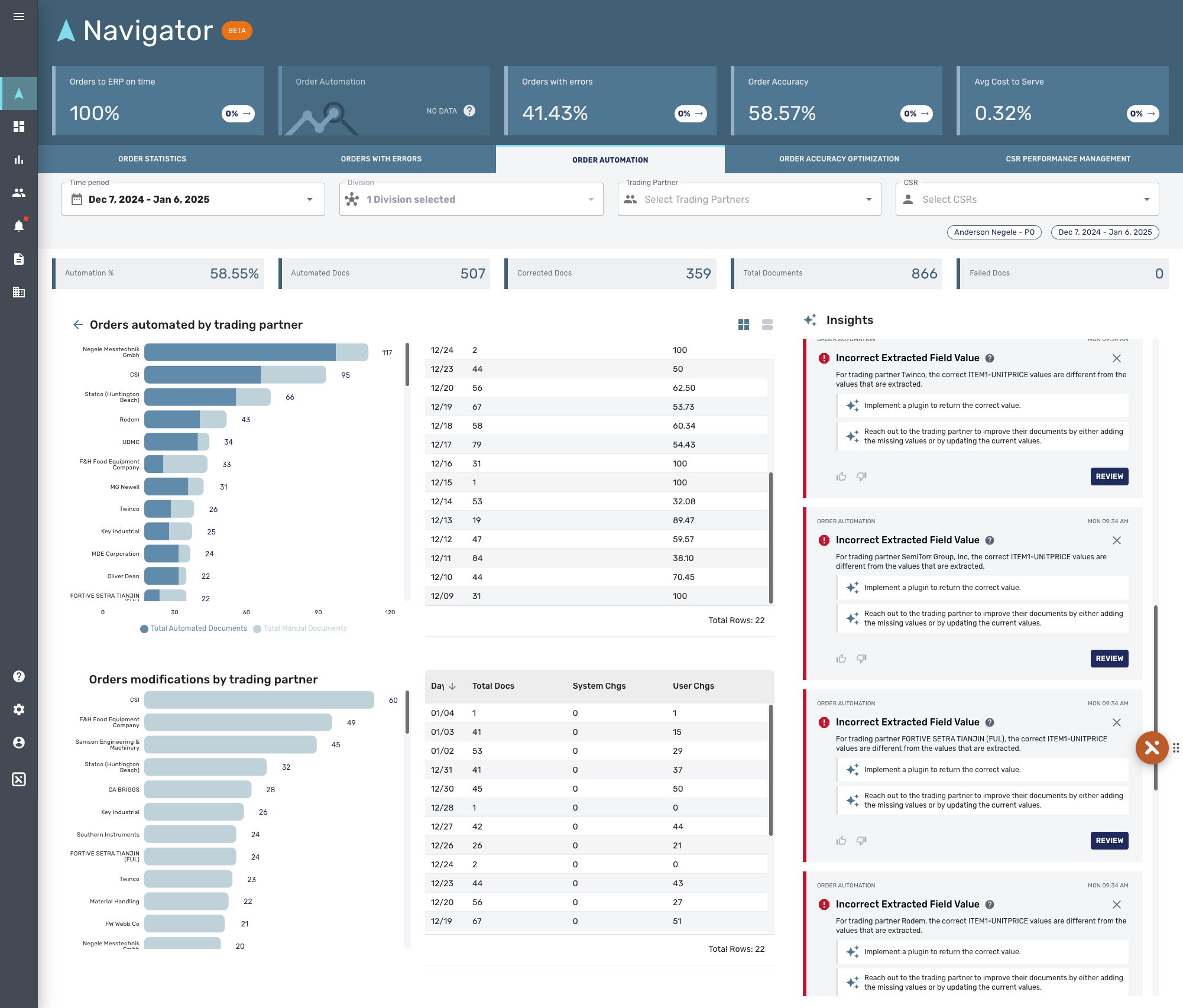The image size is (1183, 1008).
Task: Open the Time period dropdown
Action: (x=193, y=199)
